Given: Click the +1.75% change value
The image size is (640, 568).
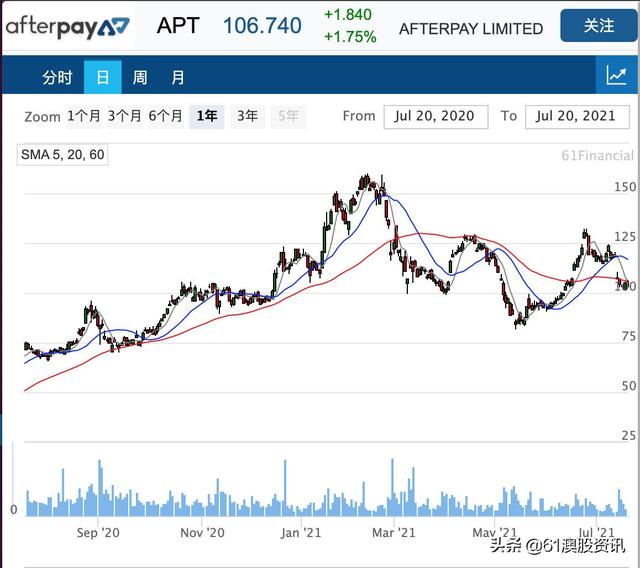Looking at the screenshot, I should pyautogui.click(x=350, y=37).
